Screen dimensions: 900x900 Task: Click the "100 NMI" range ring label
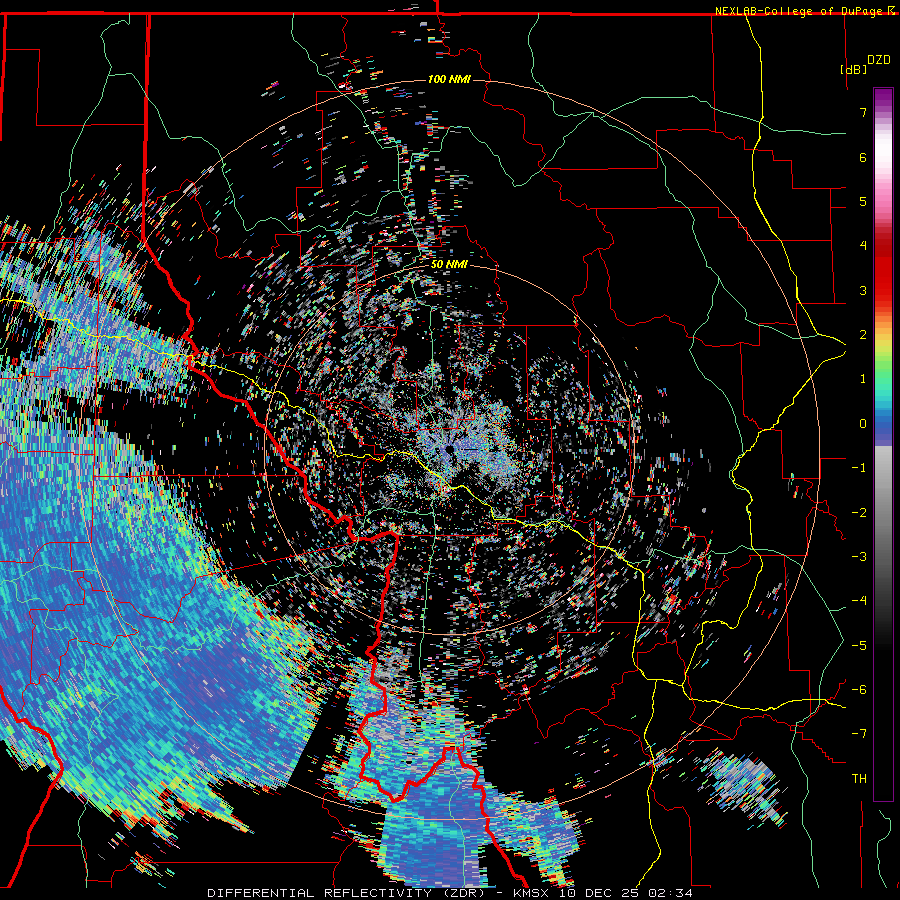pyautogui.click(x=449, y=79)
